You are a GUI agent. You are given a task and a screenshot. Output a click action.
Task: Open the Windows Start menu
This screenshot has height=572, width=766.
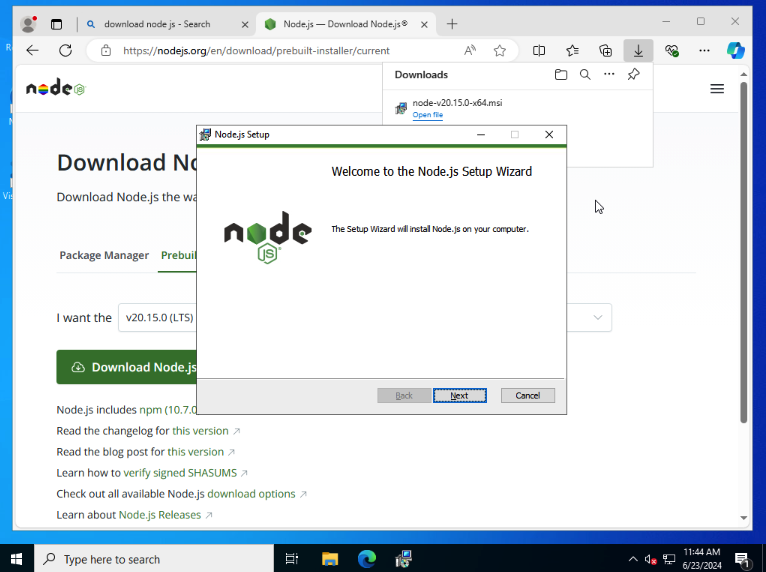coord(17,558)
